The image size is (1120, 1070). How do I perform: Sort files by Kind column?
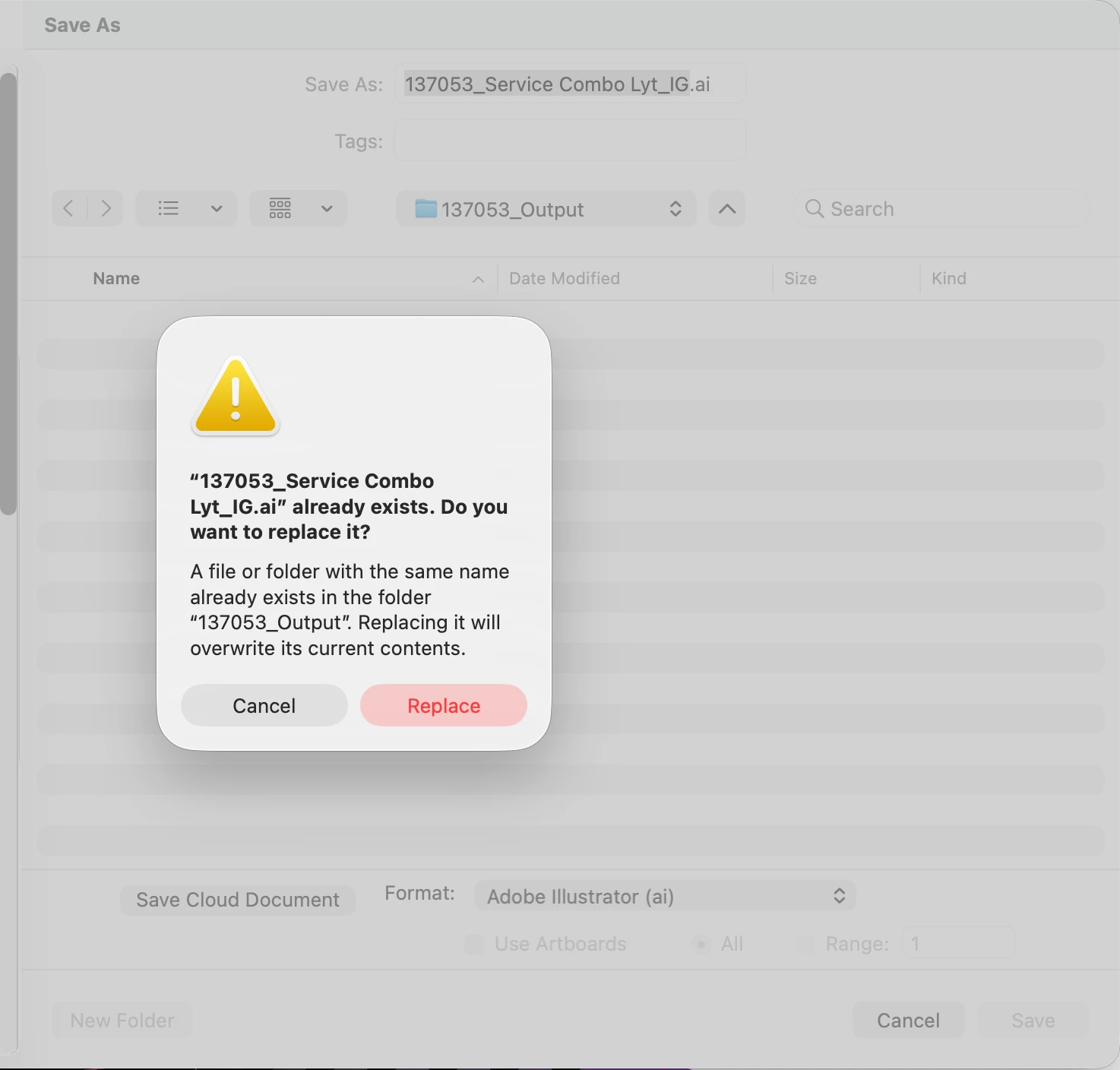949,278
